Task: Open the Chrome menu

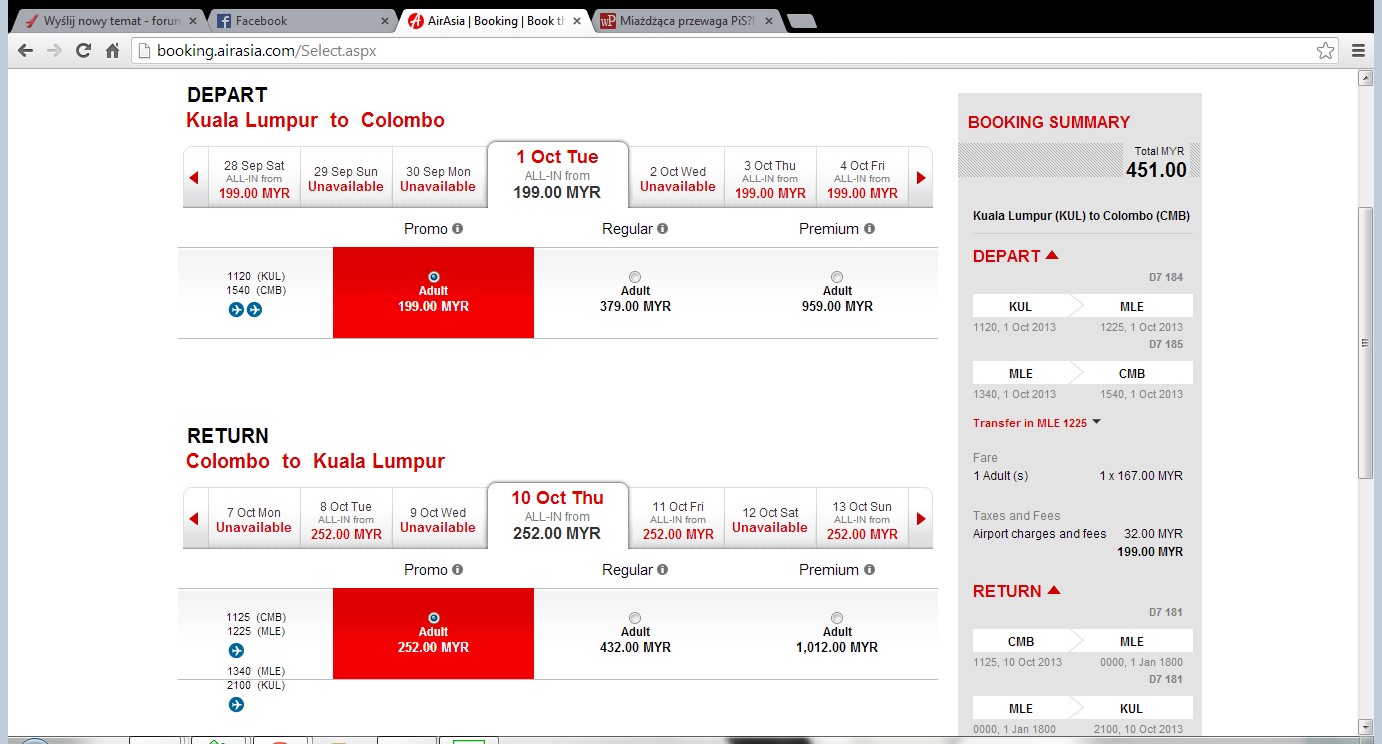Action: pyautogui.click(x=1358, y=50)
